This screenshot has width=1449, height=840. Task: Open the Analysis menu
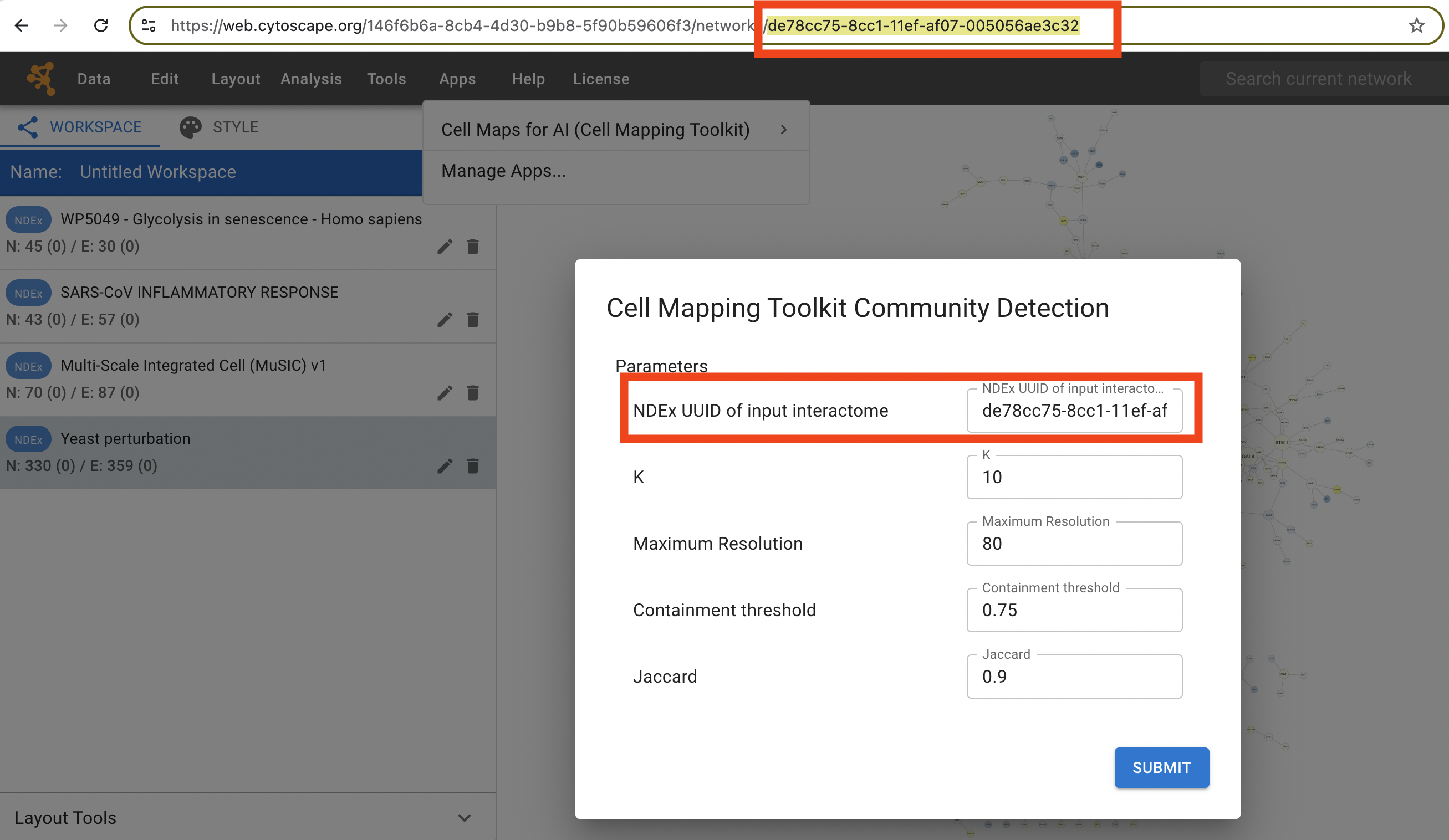coord(311,79)
